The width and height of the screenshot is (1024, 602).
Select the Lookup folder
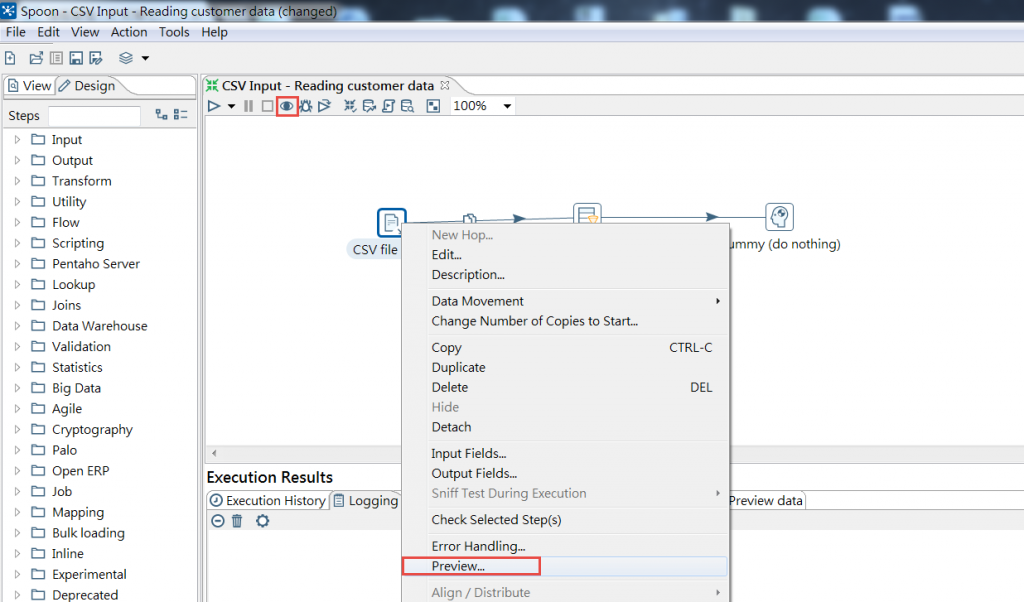click(74, 285)
